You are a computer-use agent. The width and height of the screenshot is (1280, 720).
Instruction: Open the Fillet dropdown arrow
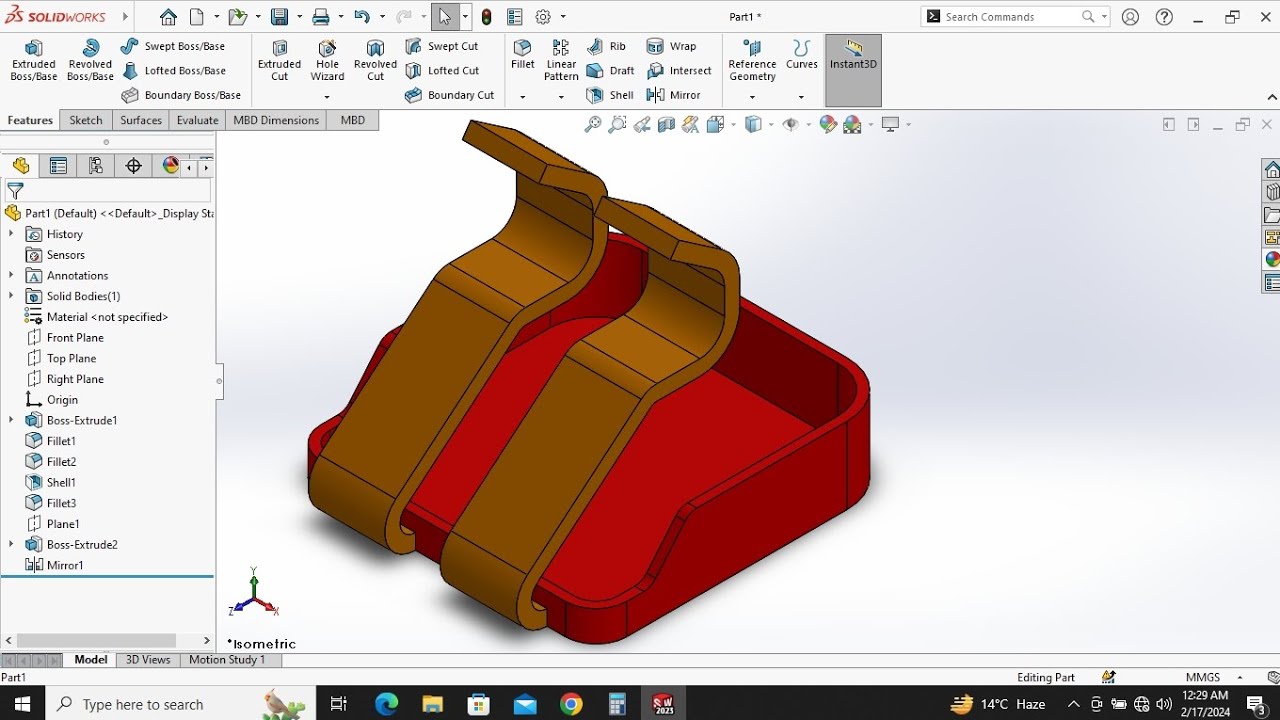pyautogui.click(x=522, y=97)
